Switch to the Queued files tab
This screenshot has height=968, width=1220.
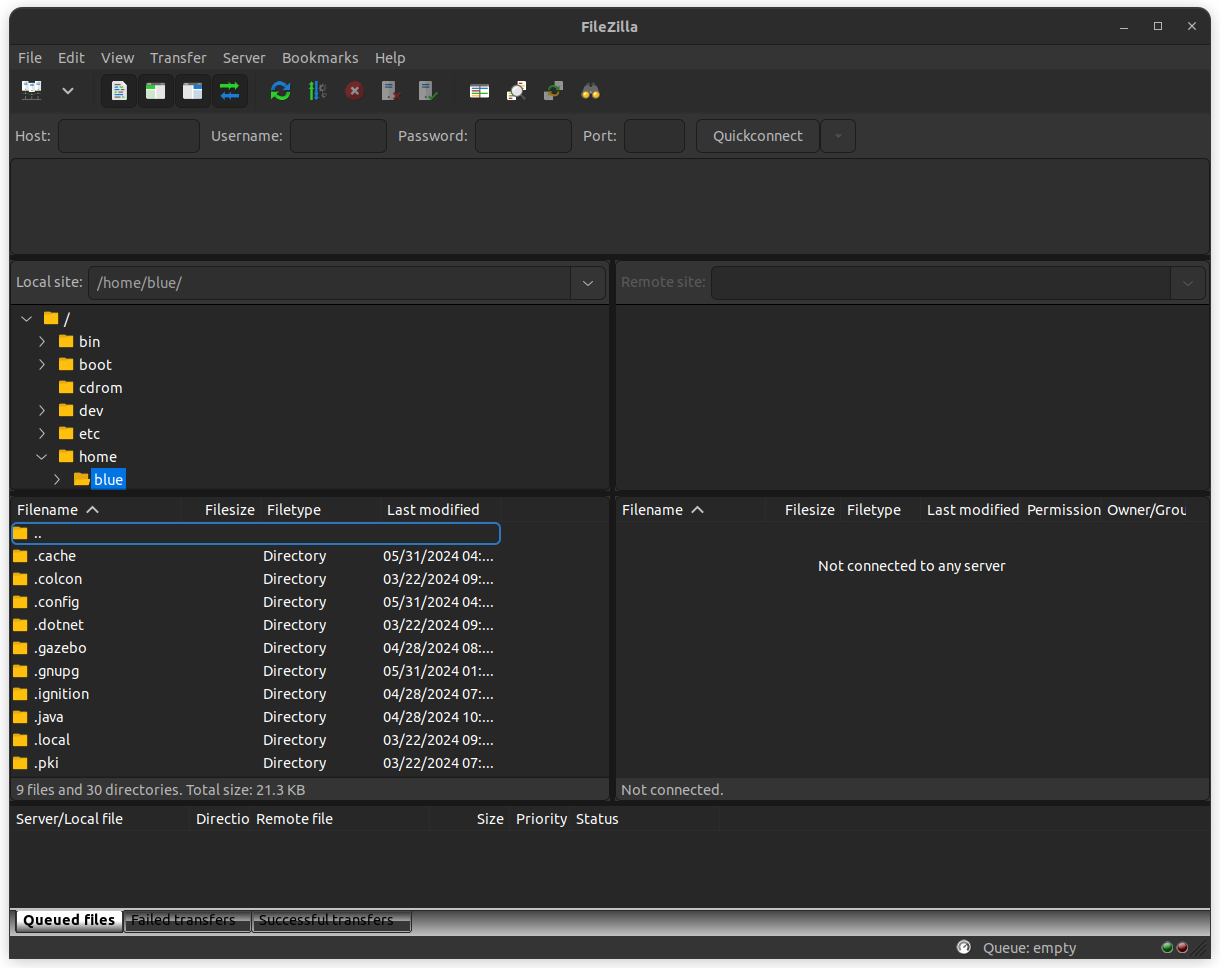[x=69, y=920]
